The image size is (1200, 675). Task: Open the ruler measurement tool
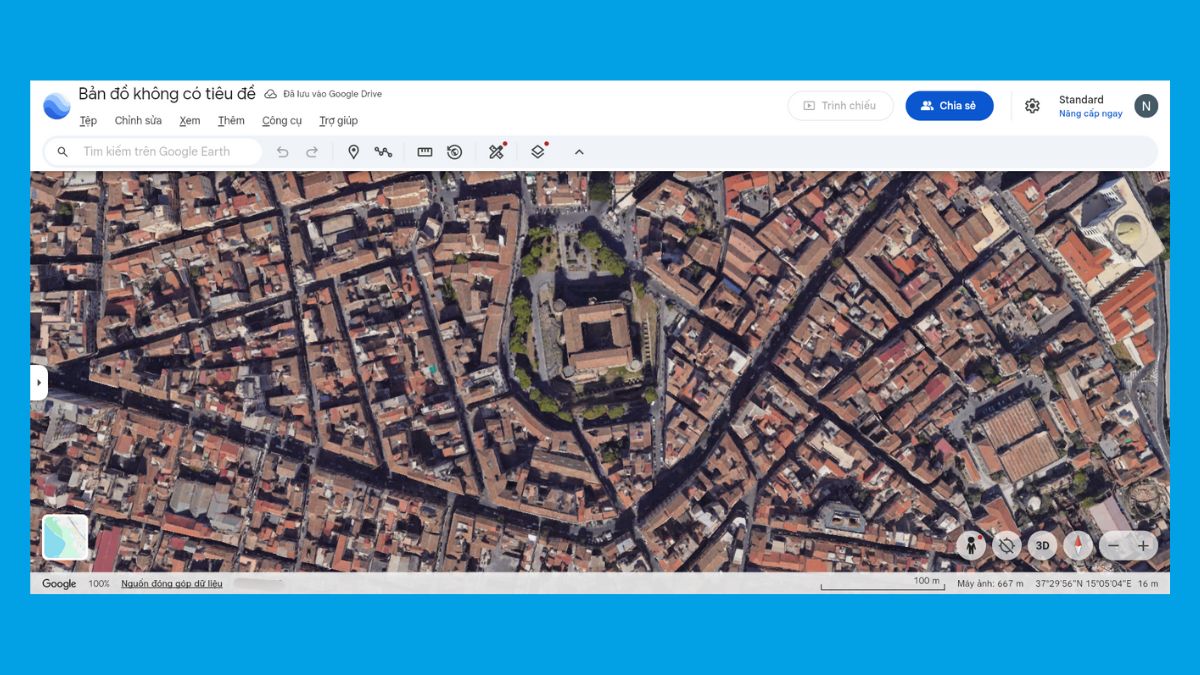pos(425,152)
